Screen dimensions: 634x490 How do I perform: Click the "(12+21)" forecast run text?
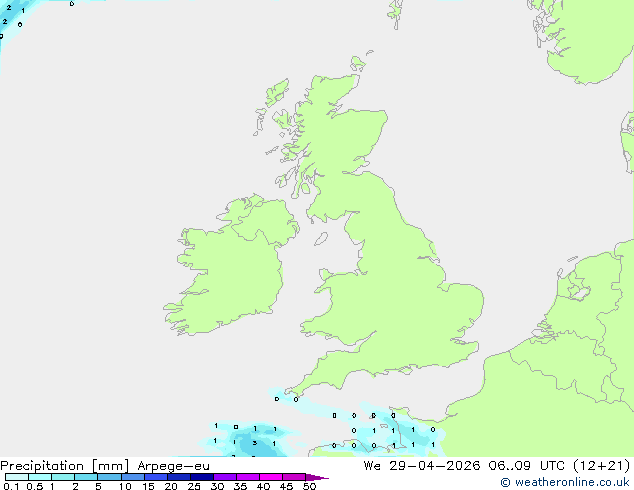click(602, 466)
